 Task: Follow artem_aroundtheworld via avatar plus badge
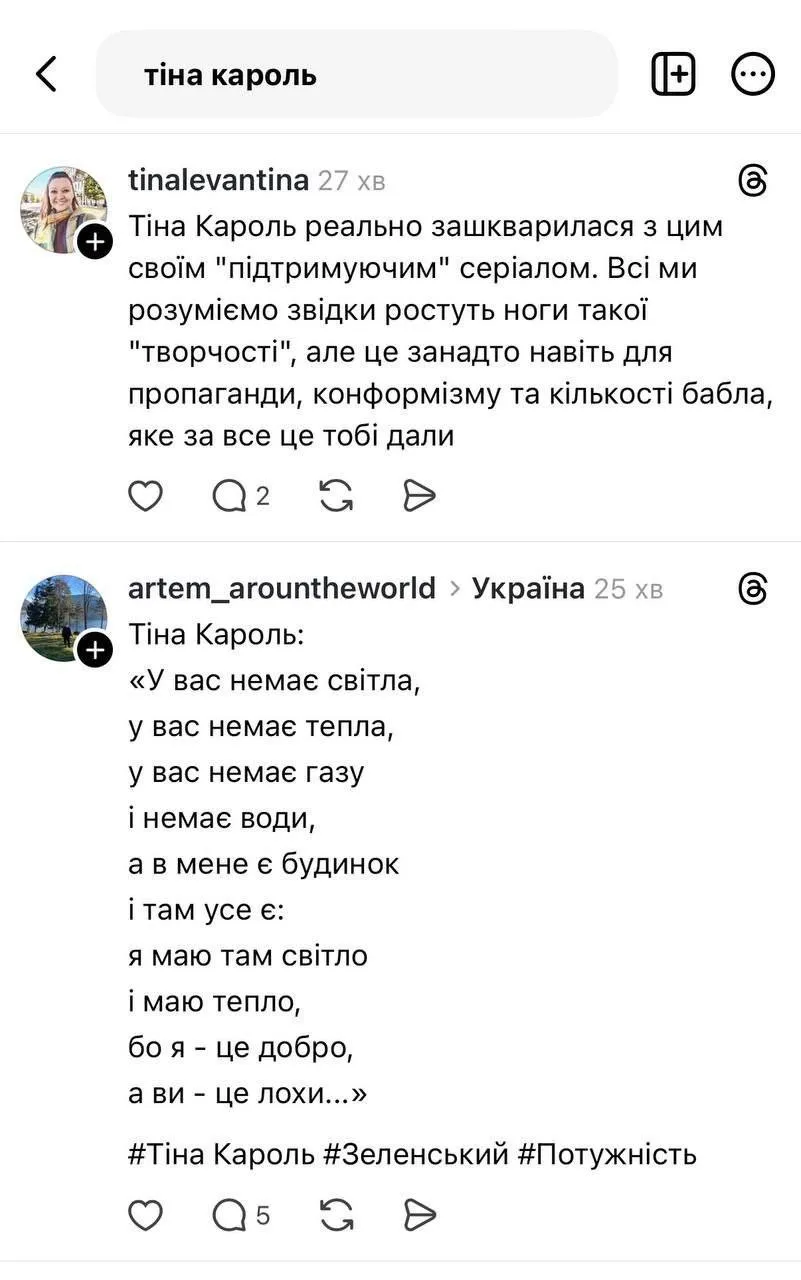[94, 651]
